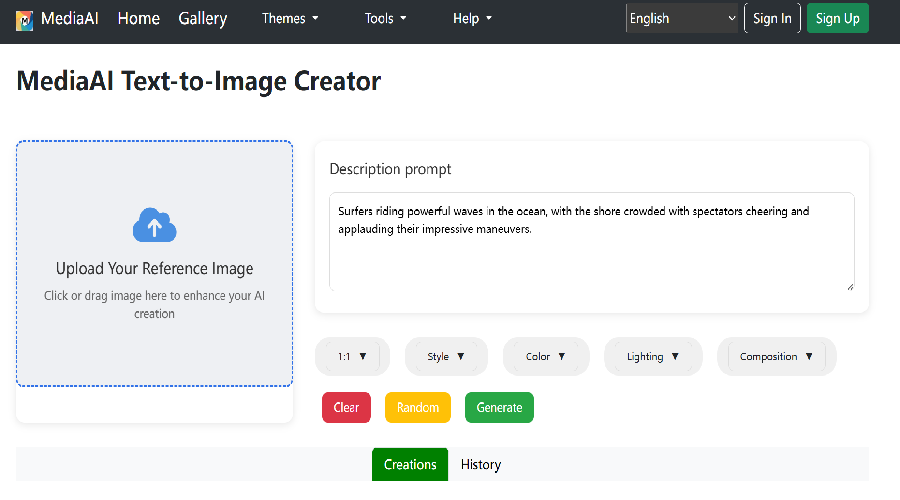This screenshot has height=500, width=900.
Task: Click the Upload Your Reference Image area
Action: (x=154, y=263)
